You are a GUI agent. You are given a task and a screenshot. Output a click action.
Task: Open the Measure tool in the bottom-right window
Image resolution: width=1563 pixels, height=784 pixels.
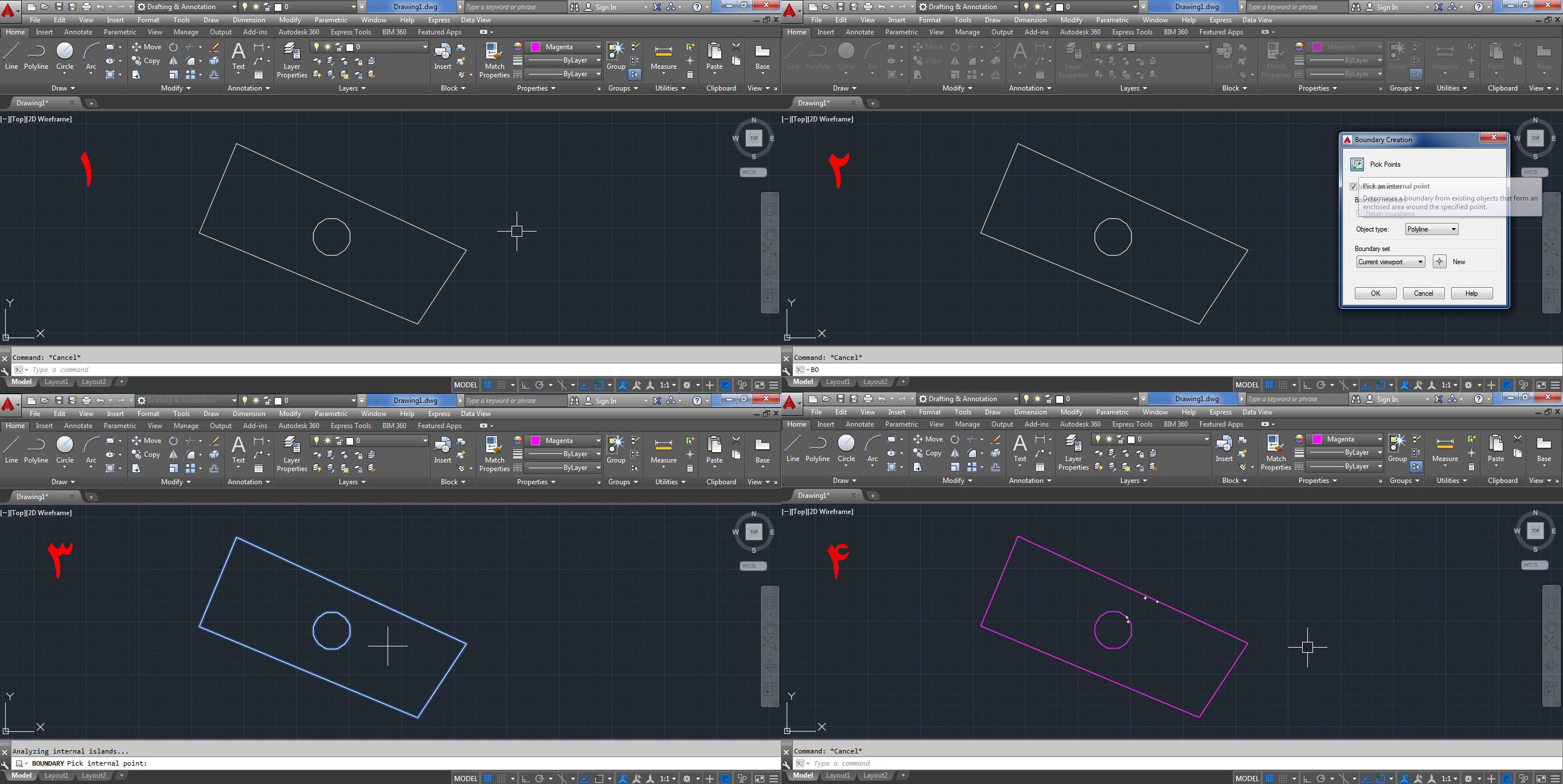point(1445,449)
